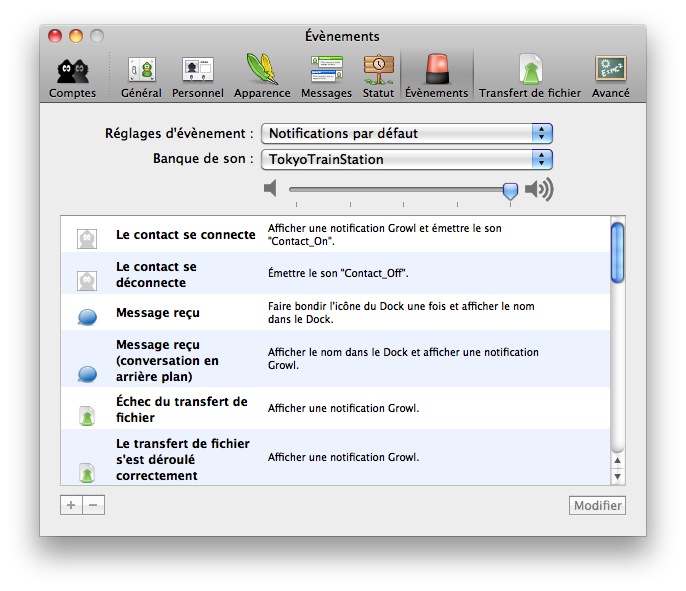Click bubble icon of 'conversation en arrière plan' row

click(x=88, y=374)
